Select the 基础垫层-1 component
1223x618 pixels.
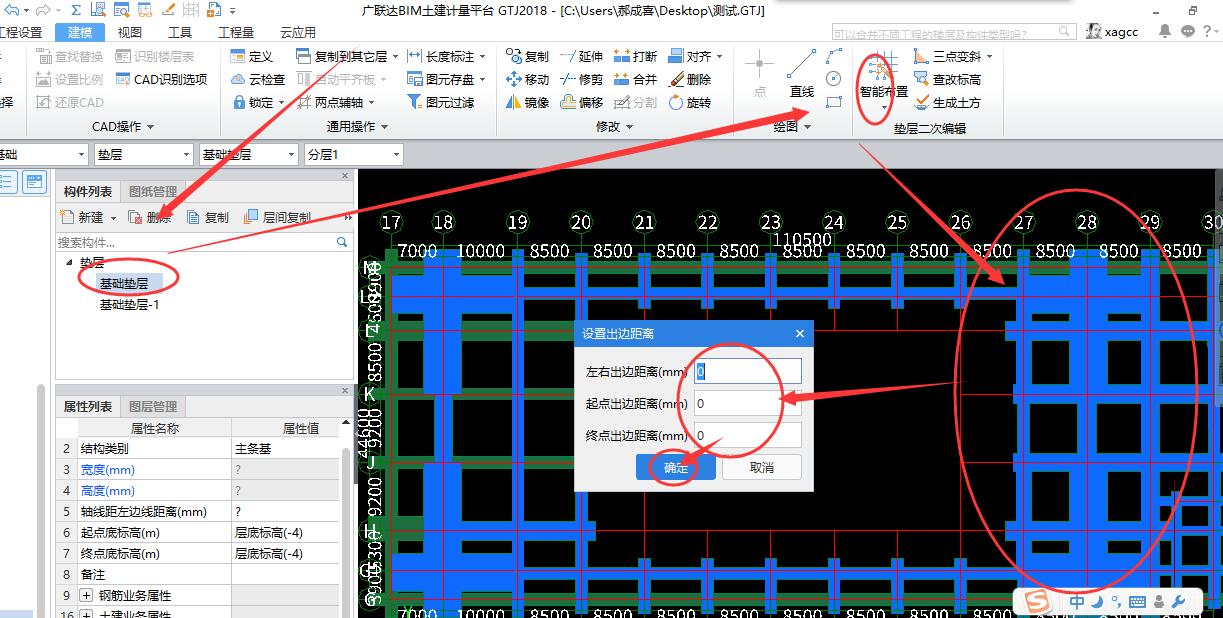point(130,304)
